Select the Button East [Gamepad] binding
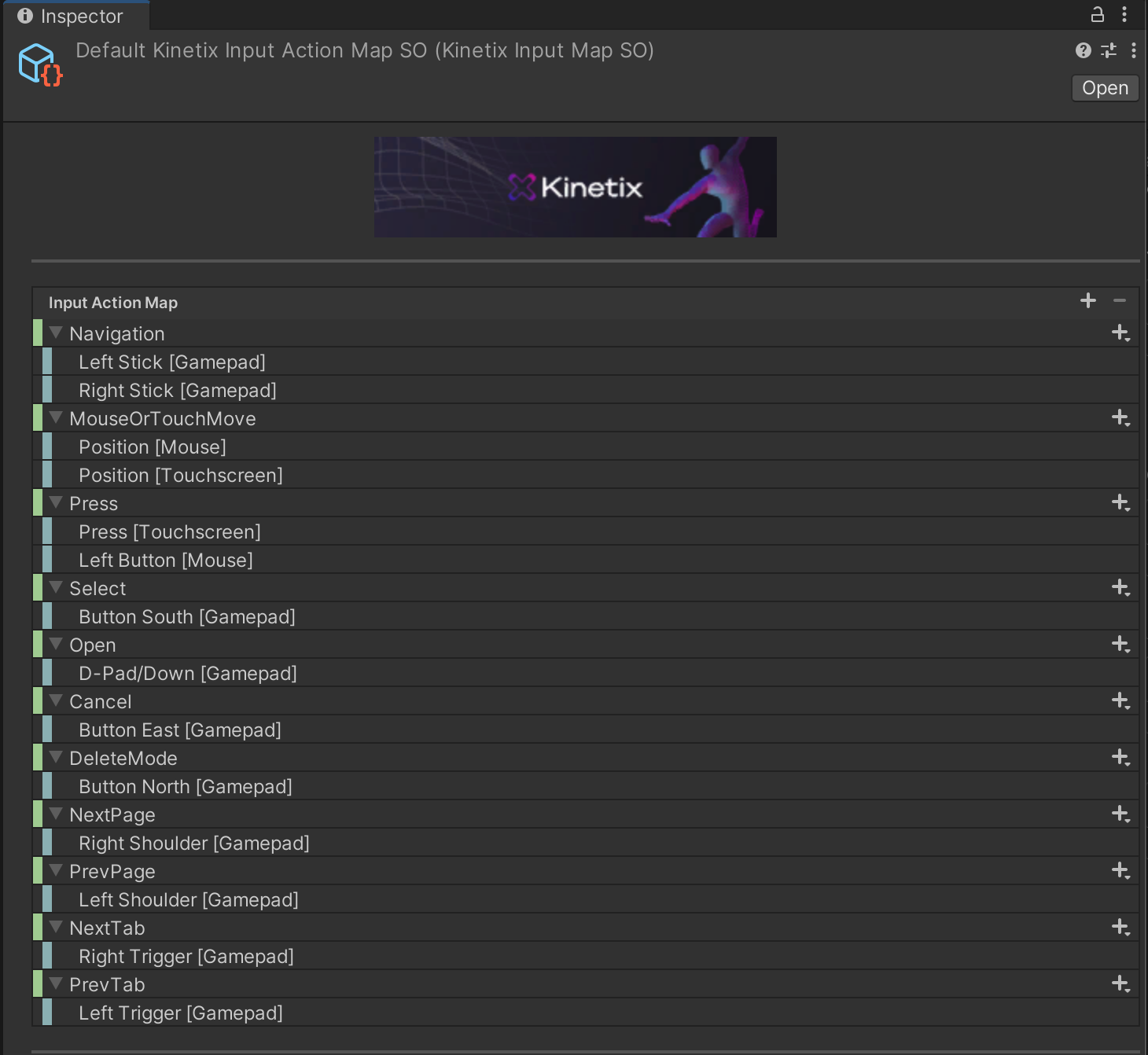Image resolution: width=1148 pixels, height=1055 pixels. point(590,730)
